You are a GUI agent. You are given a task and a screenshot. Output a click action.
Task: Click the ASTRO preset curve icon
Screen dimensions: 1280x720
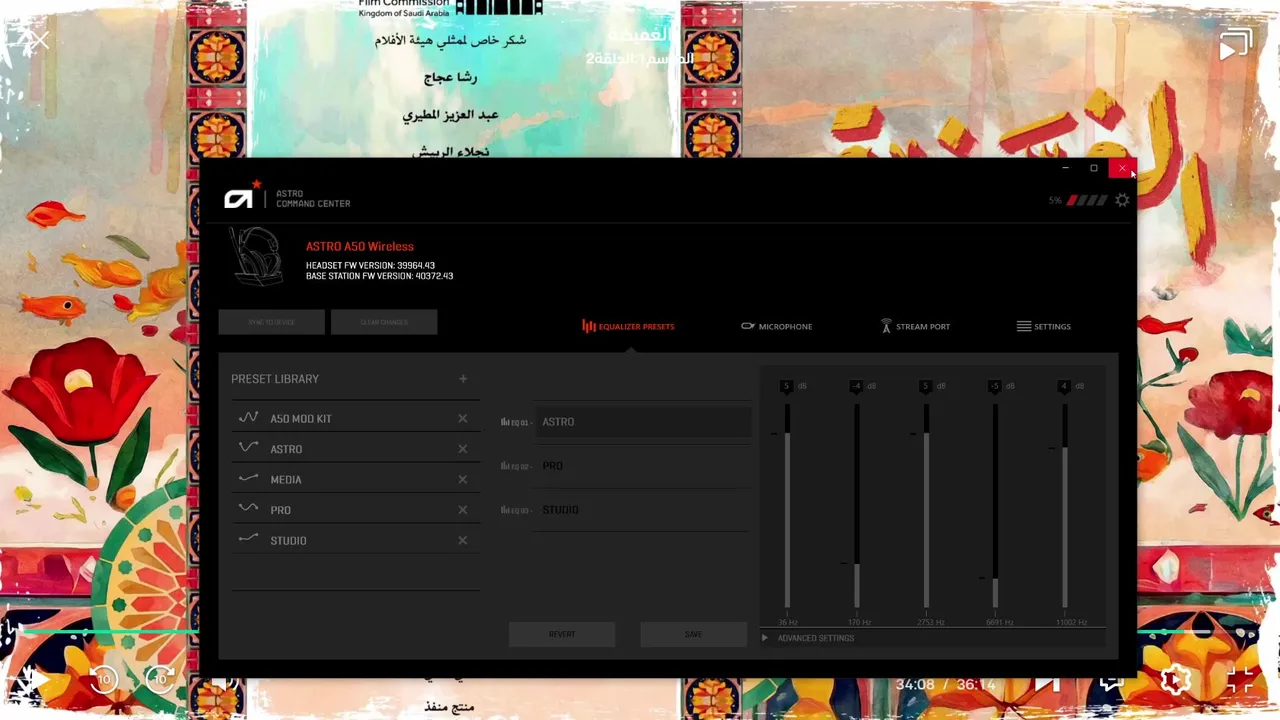(248, 448)
